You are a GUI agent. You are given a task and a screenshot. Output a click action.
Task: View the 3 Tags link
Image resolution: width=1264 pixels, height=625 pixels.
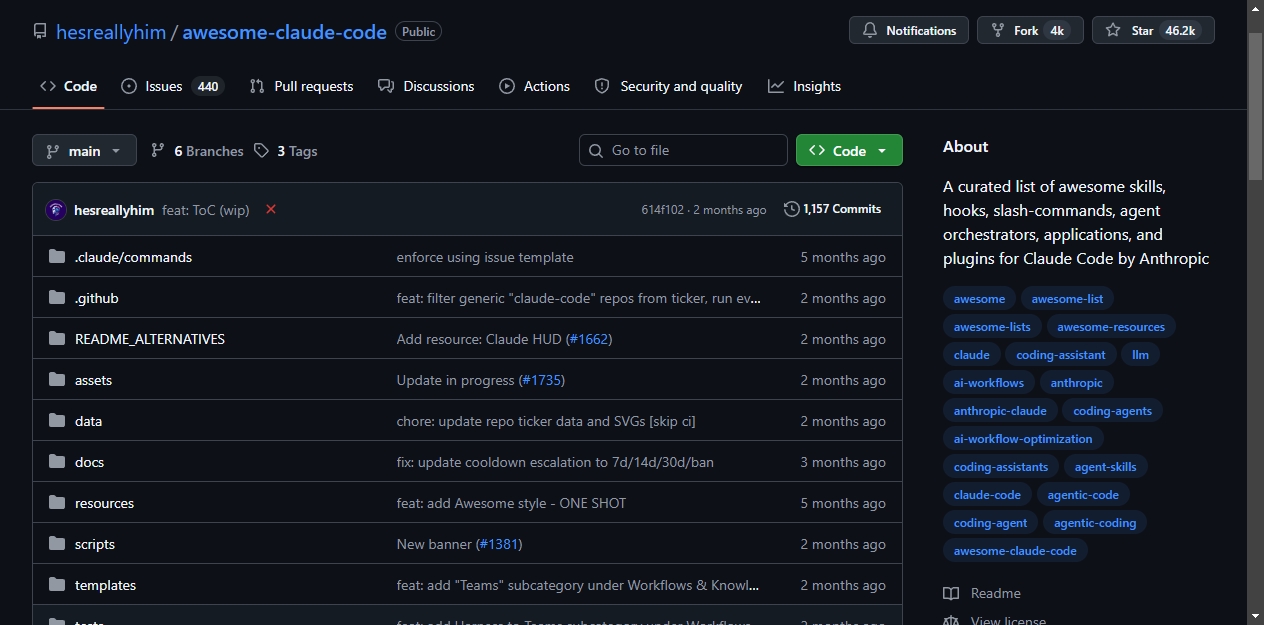(286, 151)
